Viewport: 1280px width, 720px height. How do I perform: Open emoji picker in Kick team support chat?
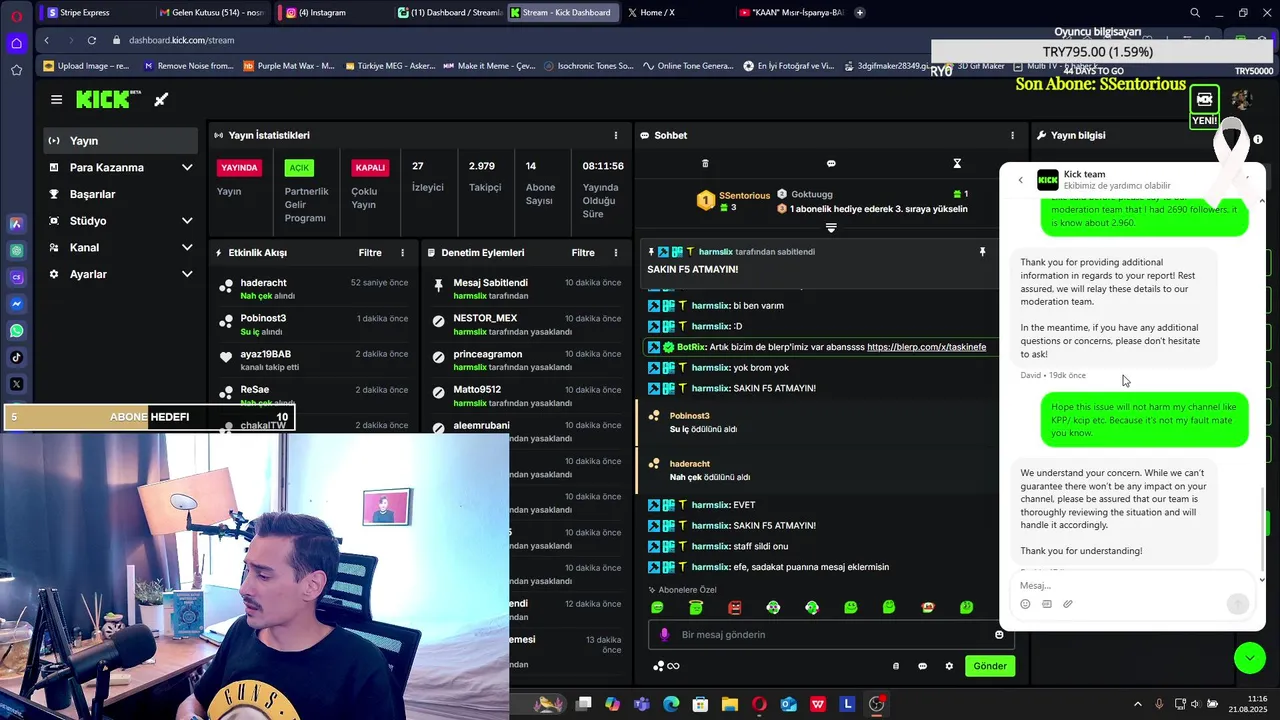pyautogui.click(x=1025, y=604)
